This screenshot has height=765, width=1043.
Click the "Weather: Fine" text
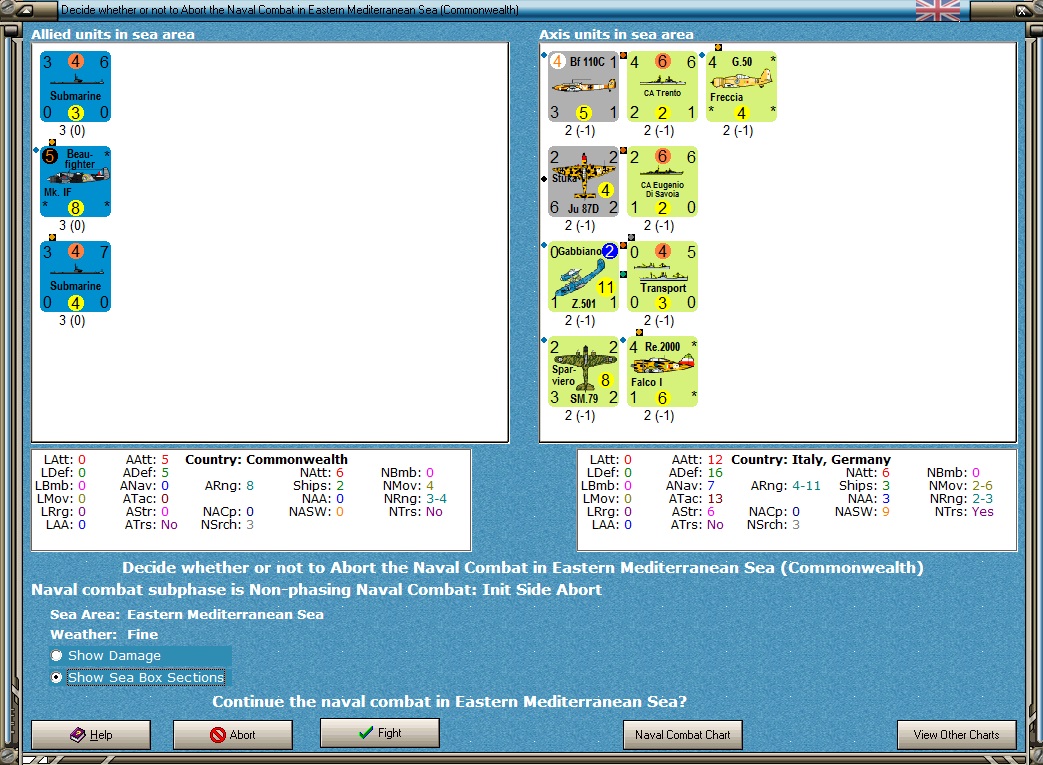pyautogui.click(x=104, y=635)
